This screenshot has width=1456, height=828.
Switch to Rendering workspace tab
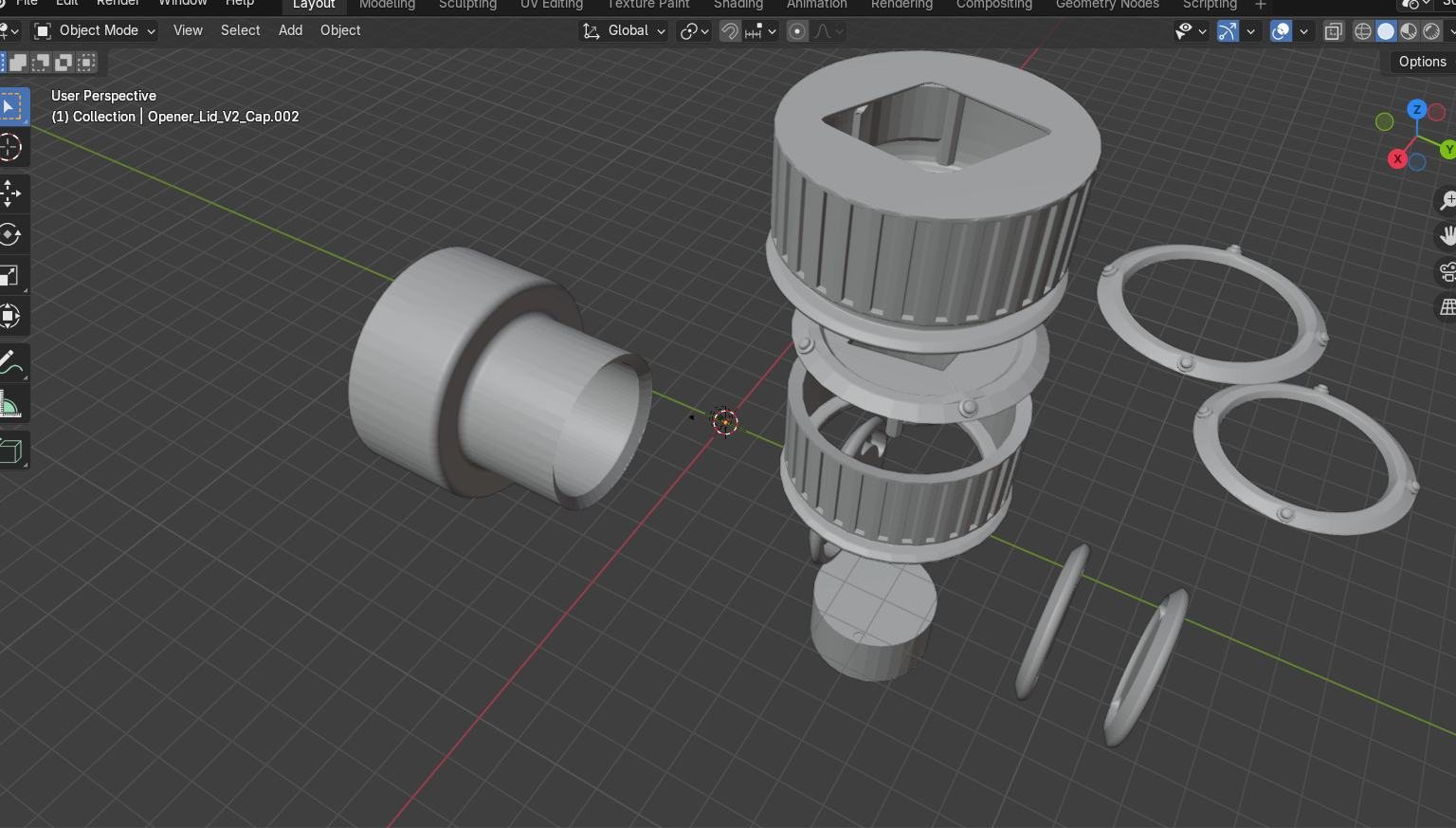(x=901, y=5)
